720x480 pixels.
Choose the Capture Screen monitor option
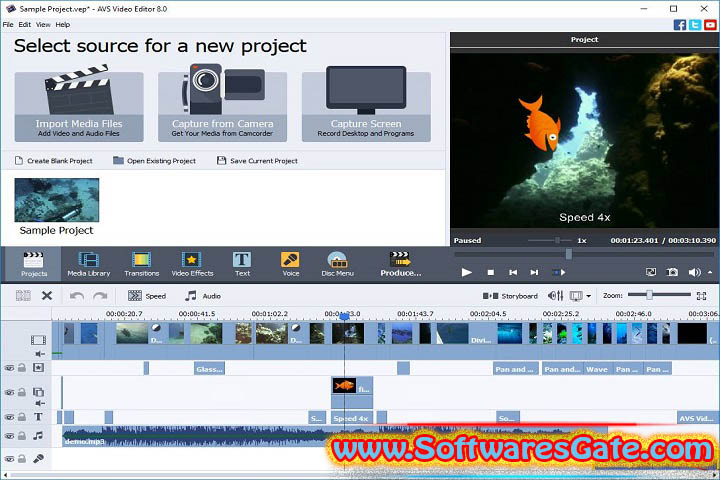366,103
